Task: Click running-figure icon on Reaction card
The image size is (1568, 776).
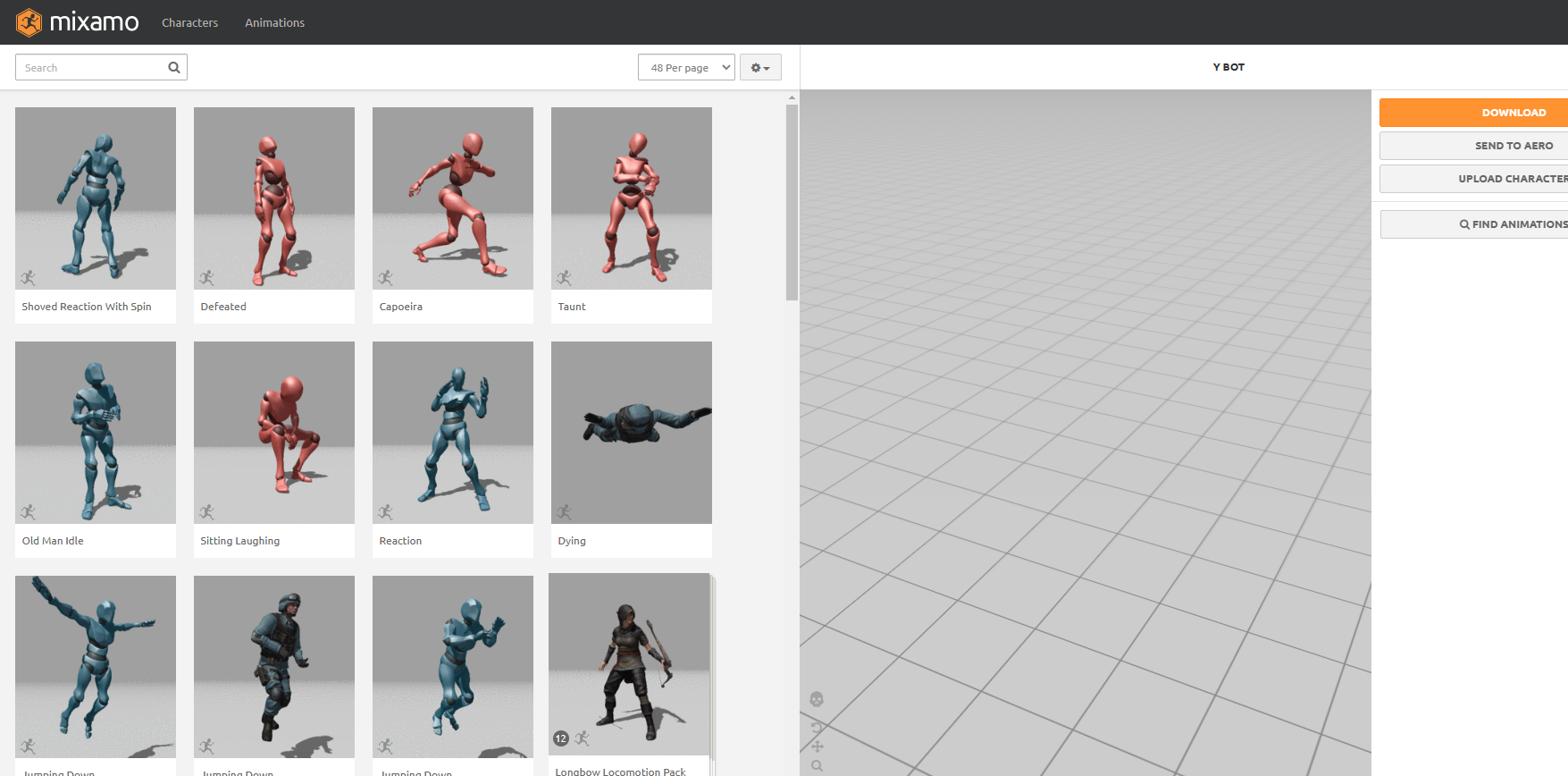Action: (386, 511)
